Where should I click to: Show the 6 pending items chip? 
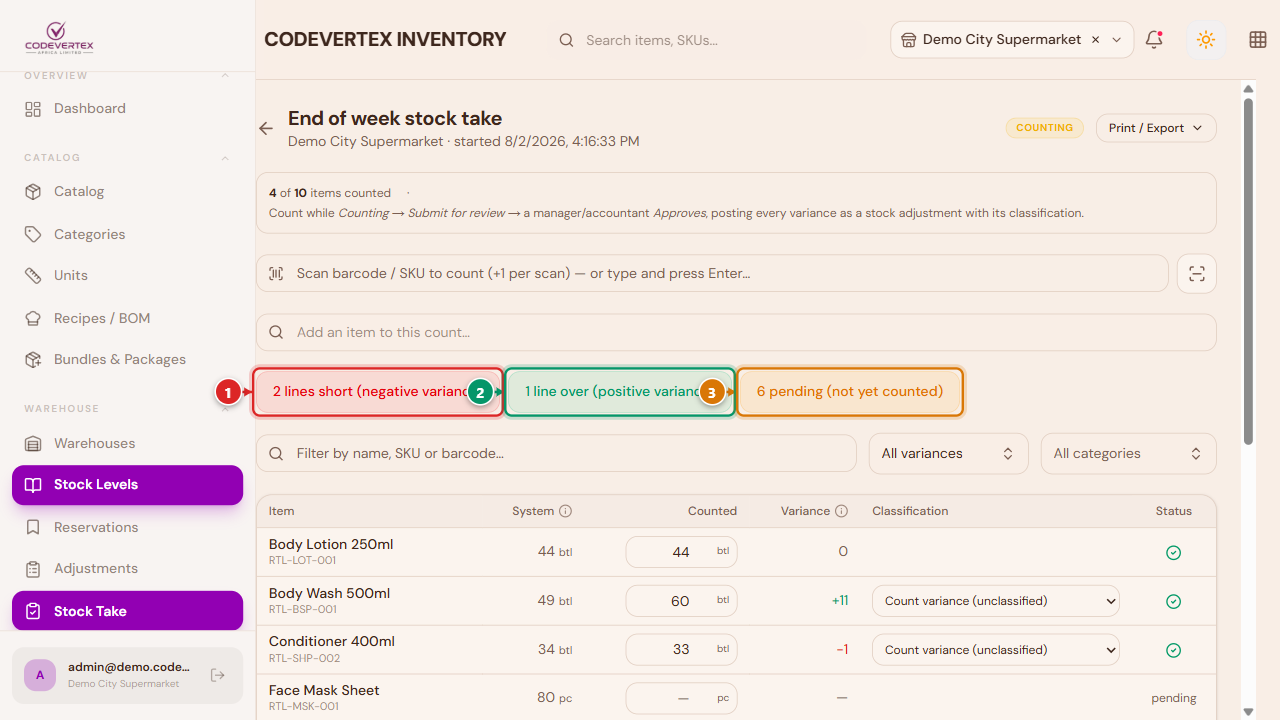point(850,392)
